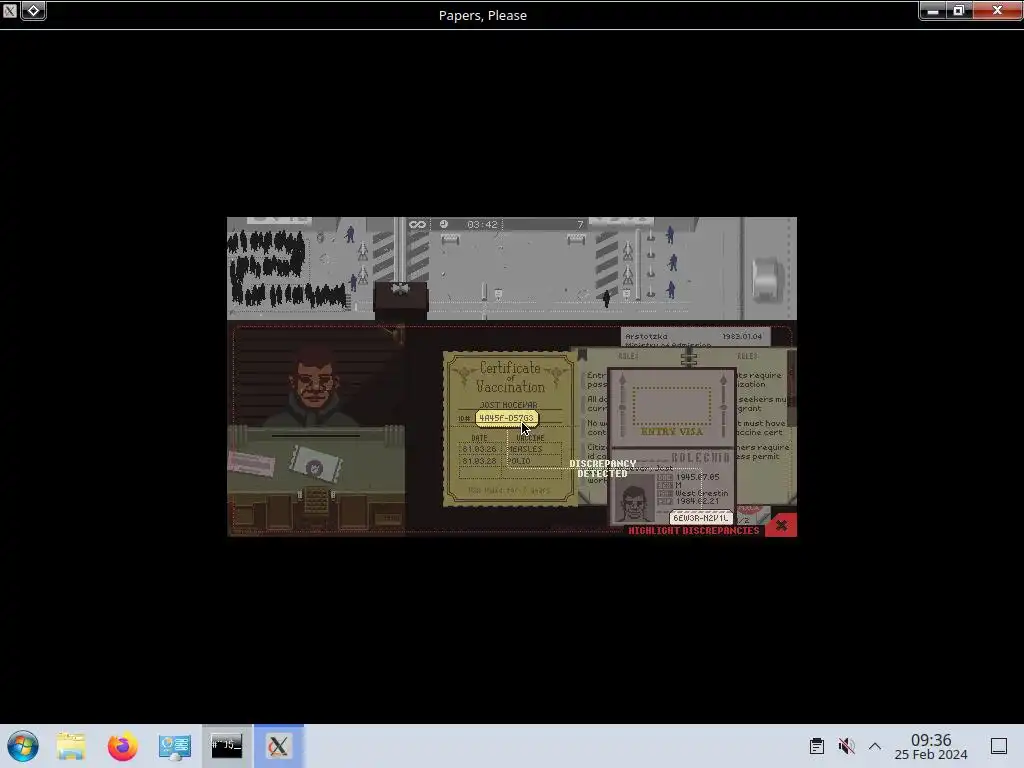This screenshot has height=768, width=1024.
Task: Click the DISCREPANCY DETECTED message
Action: click(602, 468)
